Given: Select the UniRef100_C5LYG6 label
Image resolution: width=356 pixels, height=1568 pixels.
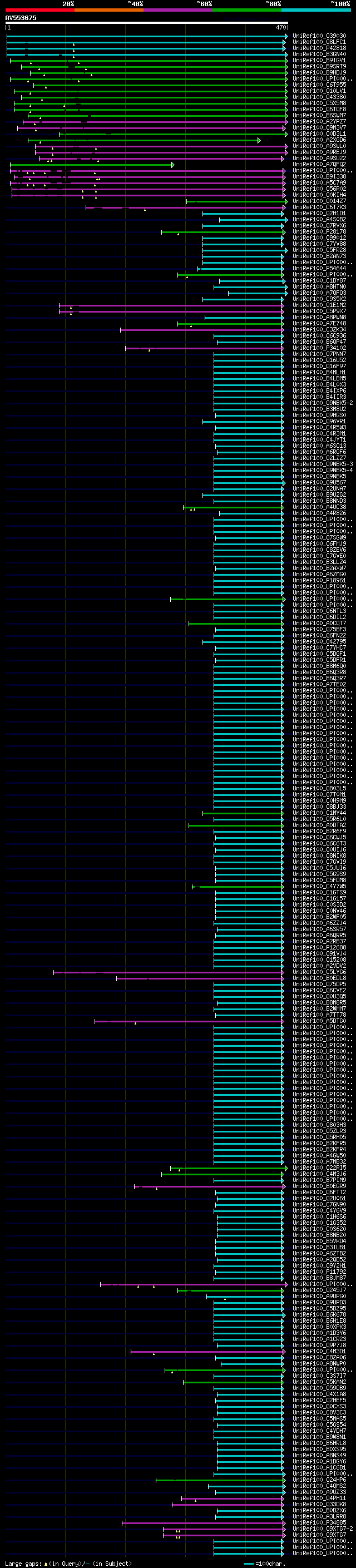Looking at the screenshot, I should point(319,972).
